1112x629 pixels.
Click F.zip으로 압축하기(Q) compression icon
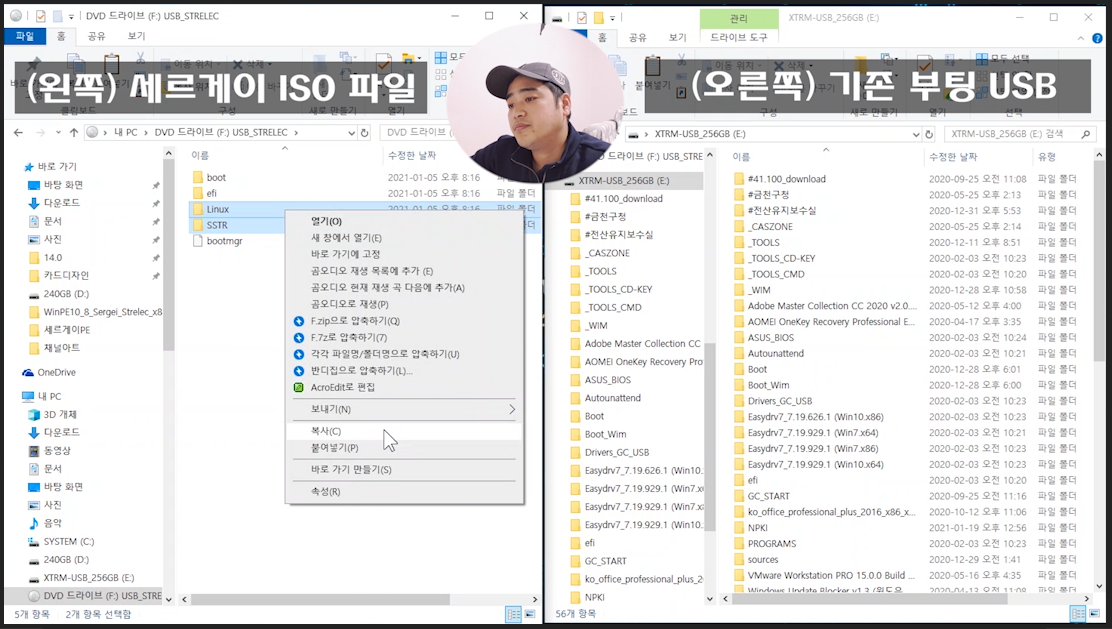[299, 321]
